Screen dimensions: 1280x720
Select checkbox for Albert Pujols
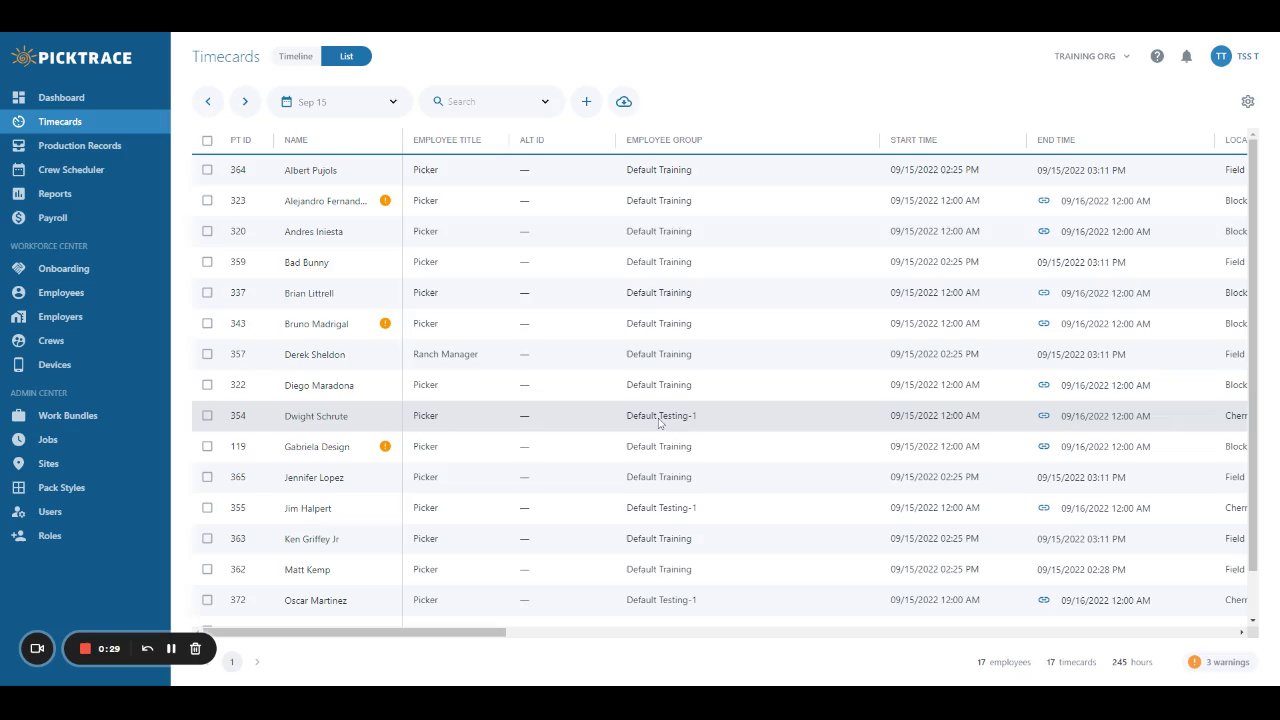tap(207, 170)
